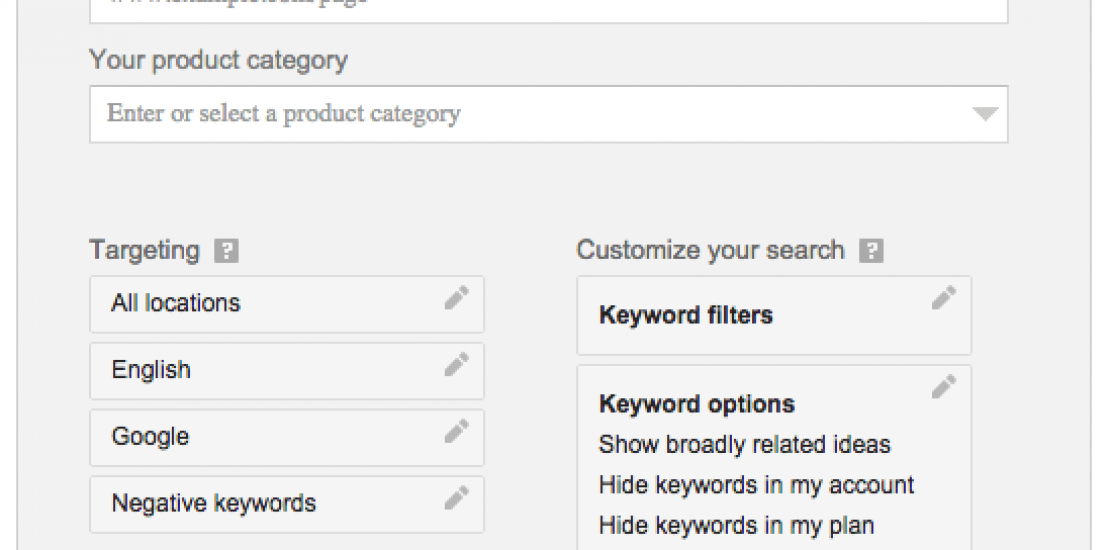Open the Google network targeting box
The image size is (1110, 550).
click(270, 437)
